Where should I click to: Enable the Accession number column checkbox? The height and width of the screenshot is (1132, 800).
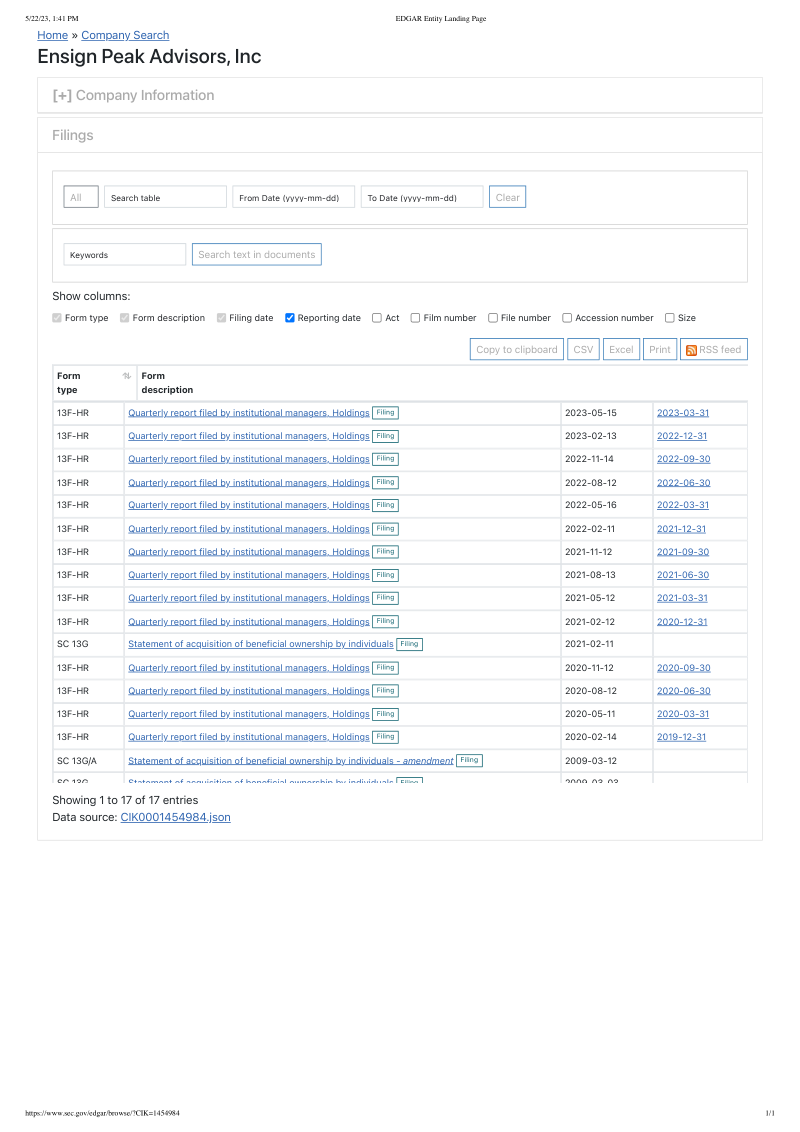(568, 318)
